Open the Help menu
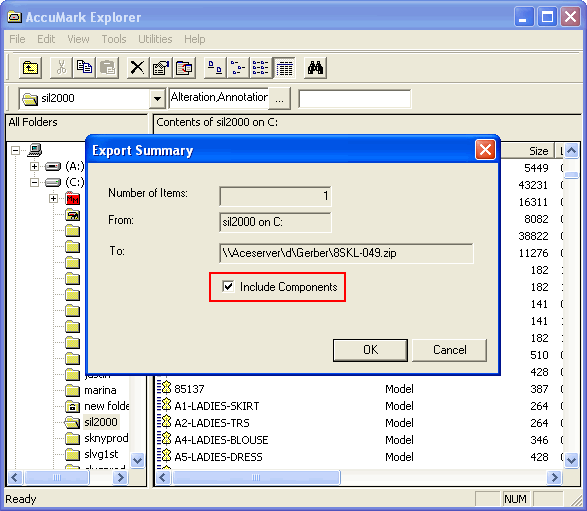587x511 pixels. [x=195, y=39]
